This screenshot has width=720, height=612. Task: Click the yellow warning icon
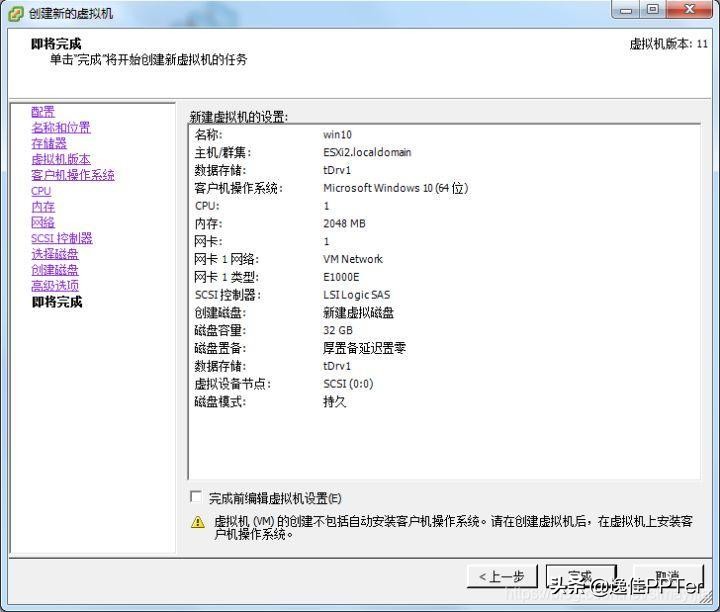pos(197,522)
